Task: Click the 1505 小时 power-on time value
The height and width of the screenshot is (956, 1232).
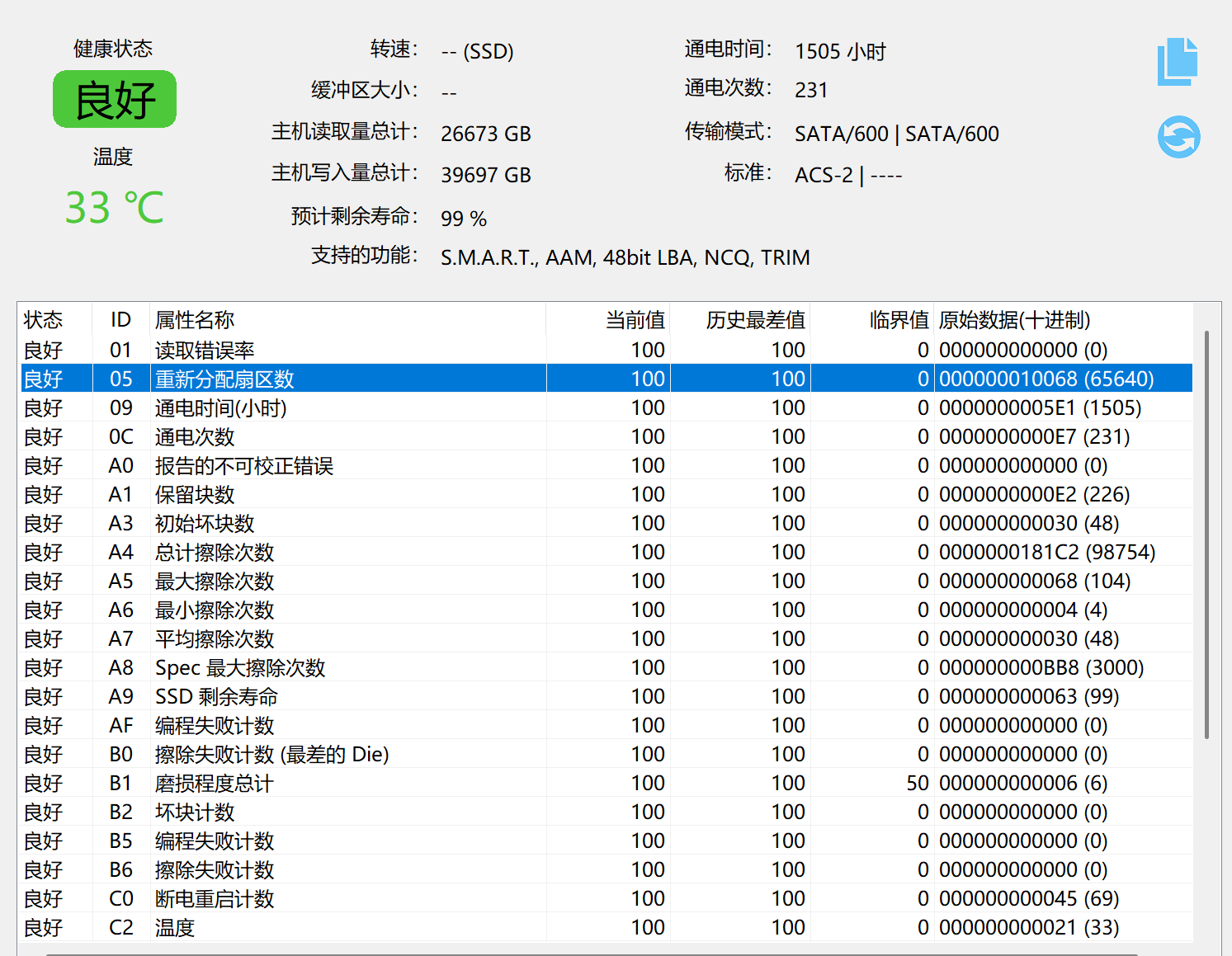Action: point(840,51)
